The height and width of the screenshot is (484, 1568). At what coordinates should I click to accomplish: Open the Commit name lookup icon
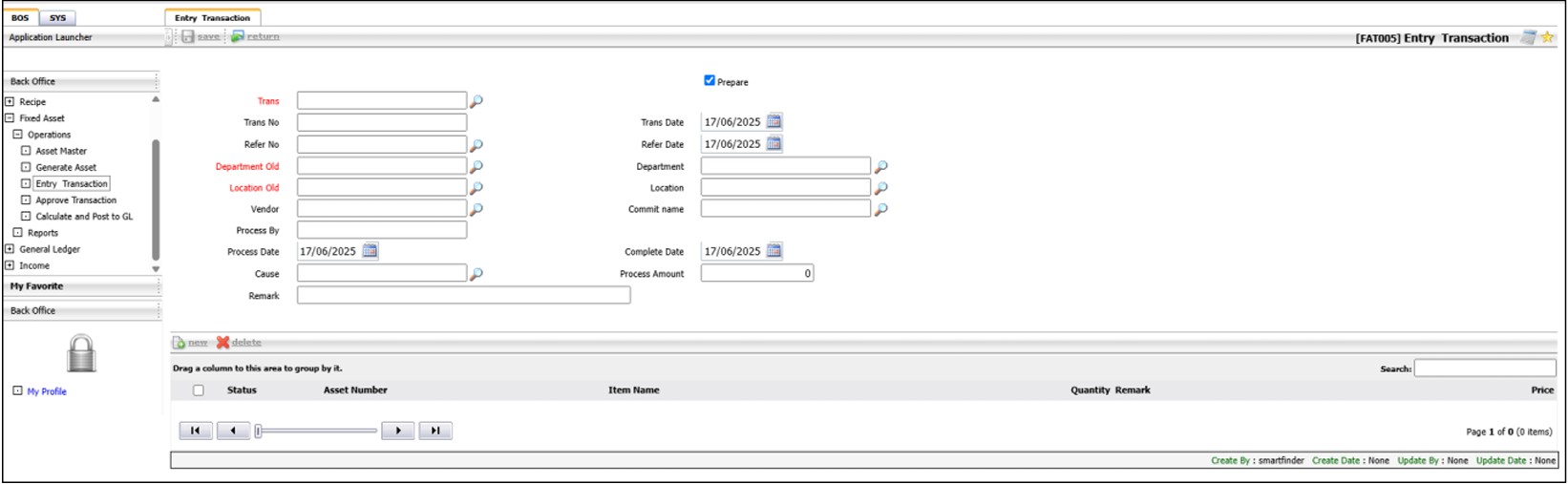pos(880,209)
